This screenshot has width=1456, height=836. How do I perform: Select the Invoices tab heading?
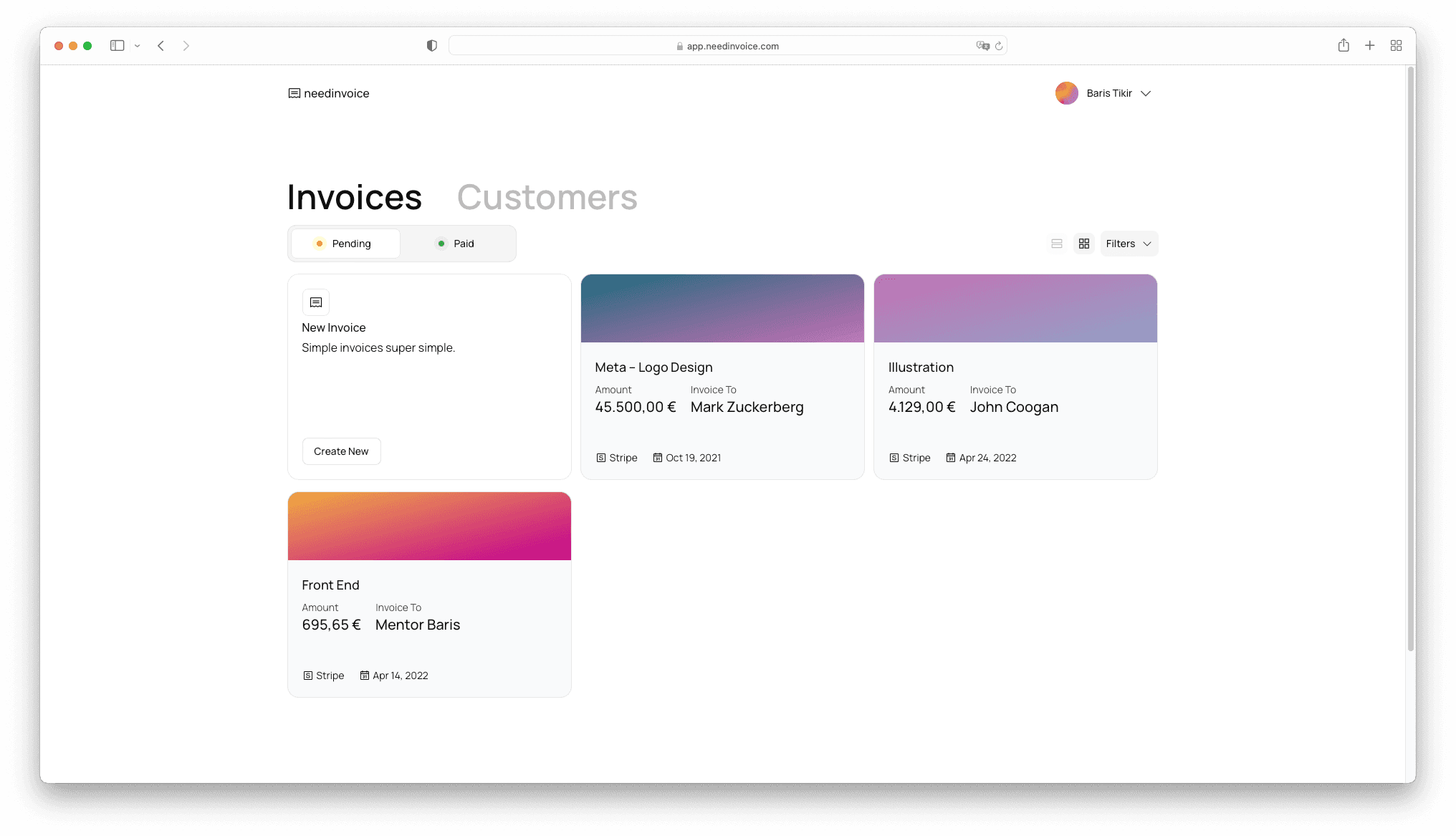click(x=354, y=197)
